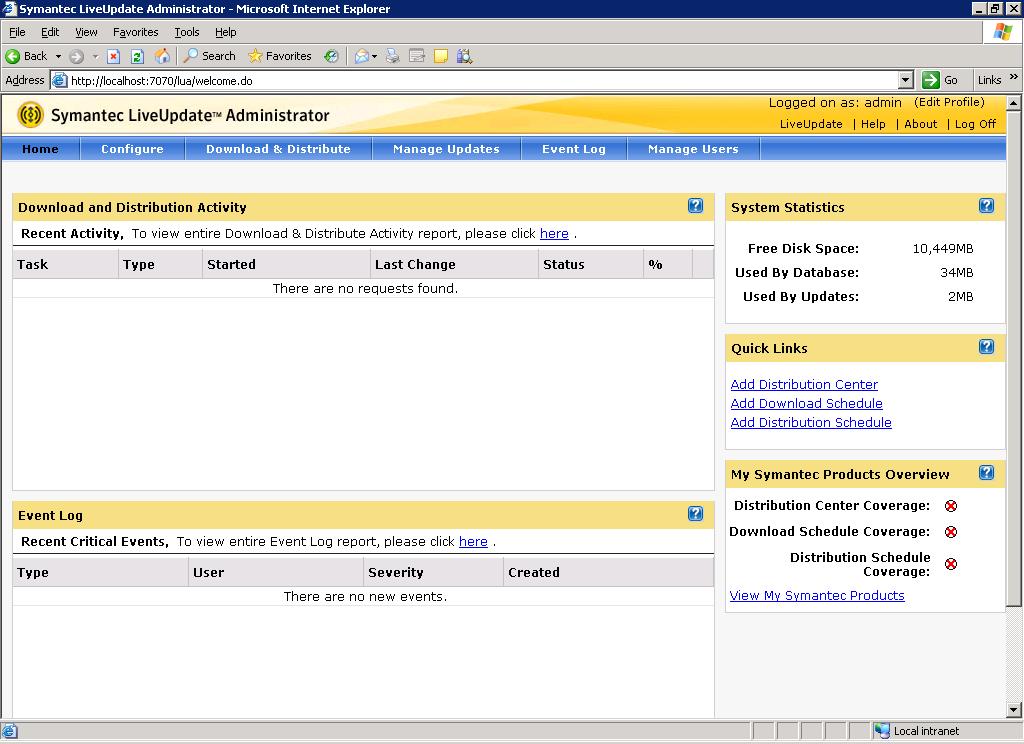This screenshot has height=744, width=1024.
Task: Switch to the Manage Updates tab
Action: click(446, 148)
